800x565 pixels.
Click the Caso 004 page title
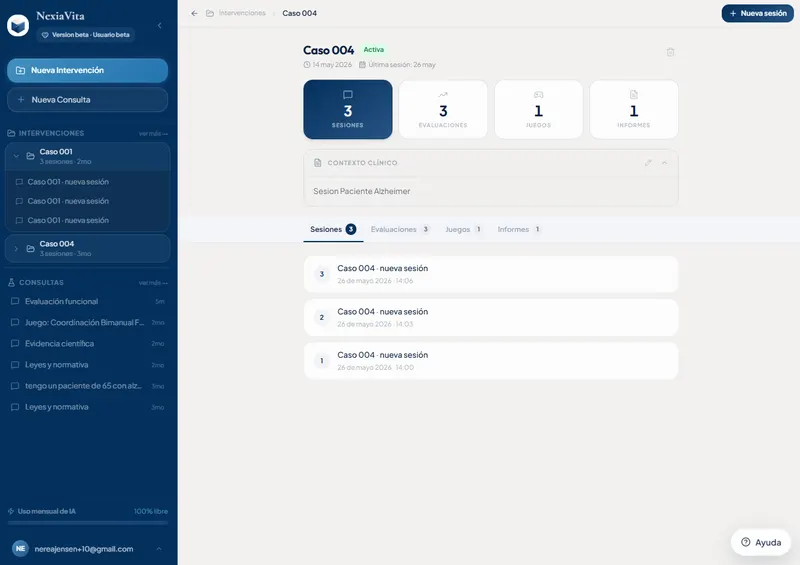(329, 50)
